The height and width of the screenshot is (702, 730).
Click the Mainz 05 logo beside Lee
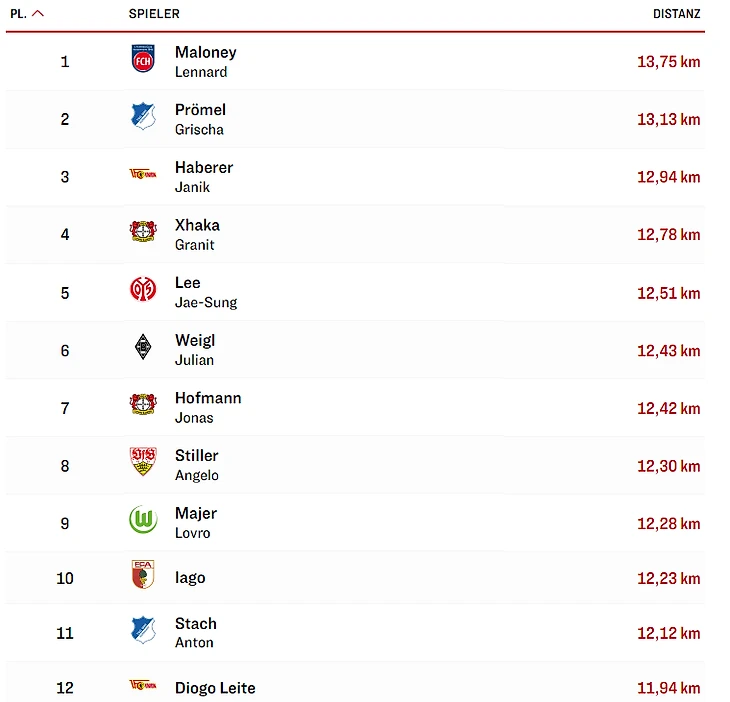(143, 291)
